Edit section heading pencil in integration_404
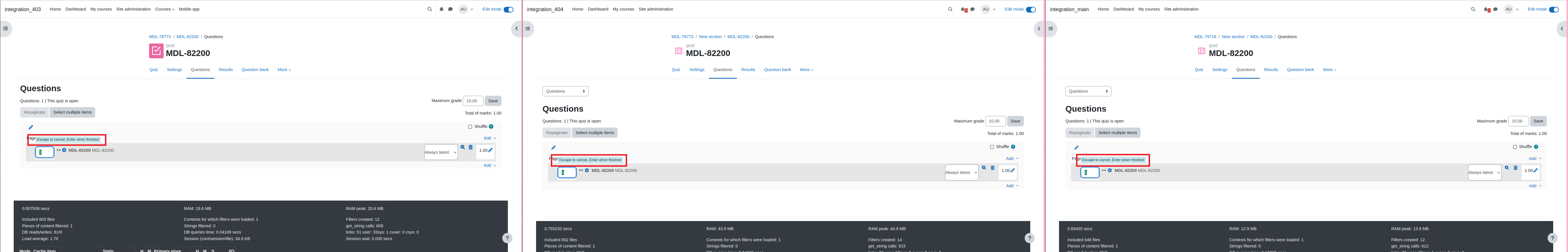This screenshot has height=252, width=1568. [553, 147]
